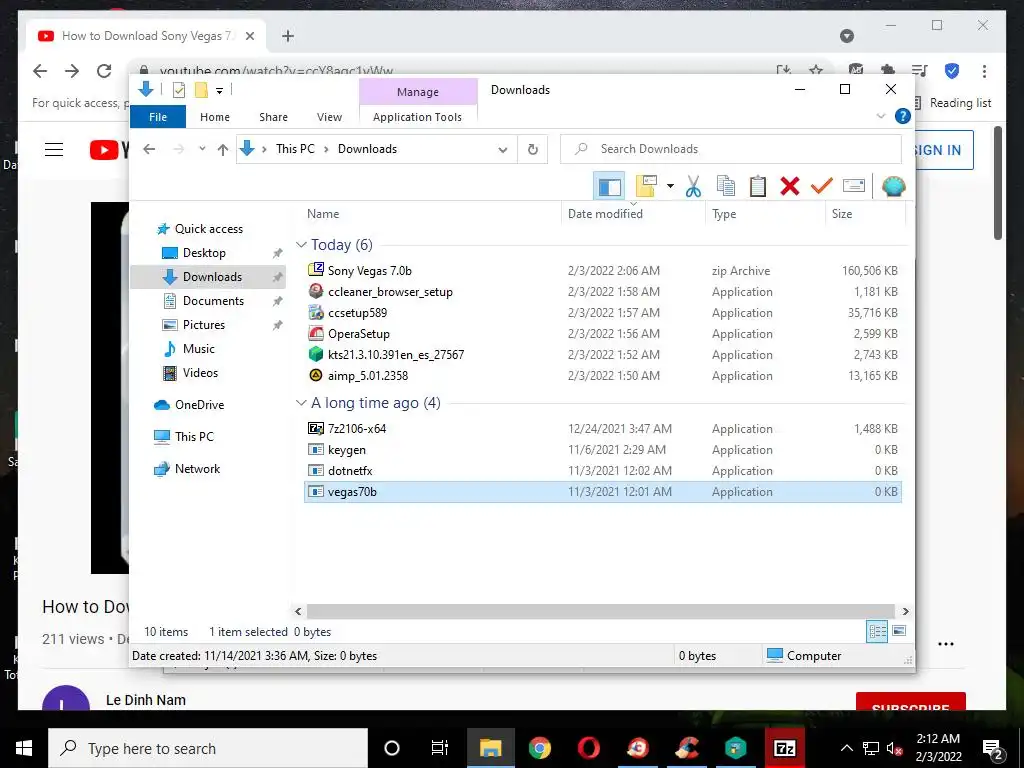Click Chrome's reload page button
The width and height of the screenshot is (1024, 768).
click(104, 71)
